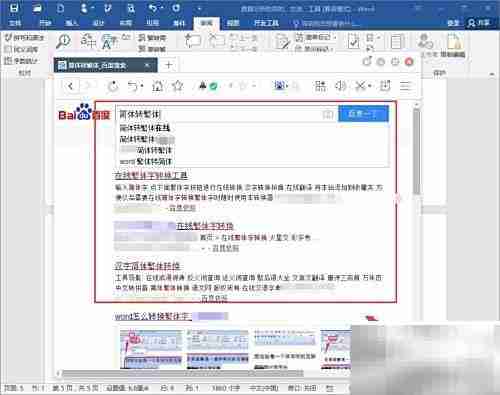The width and height of the screenshot is (500, 395).
Task: Switch to the 视图 View tab
Action: coord(233,23)
